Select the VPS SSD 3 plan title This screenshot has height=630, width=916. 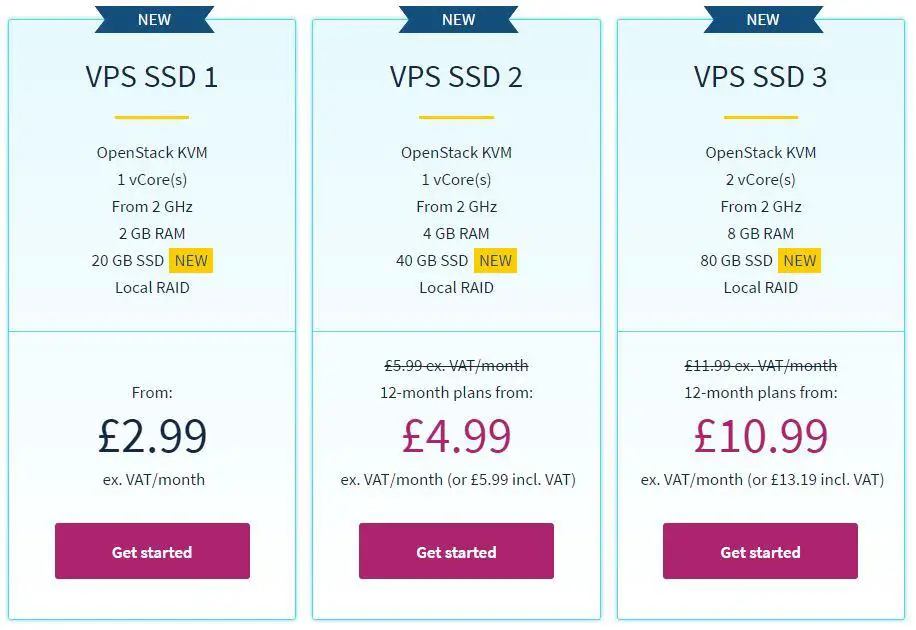[760, 77]
